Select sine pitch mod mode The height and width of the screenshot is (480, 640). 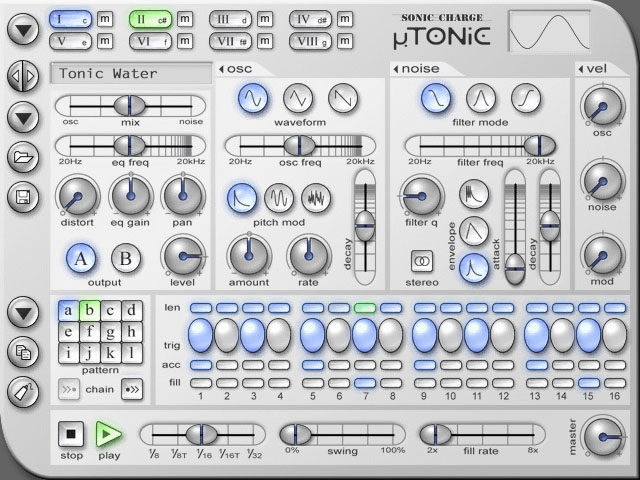(279, 198)
